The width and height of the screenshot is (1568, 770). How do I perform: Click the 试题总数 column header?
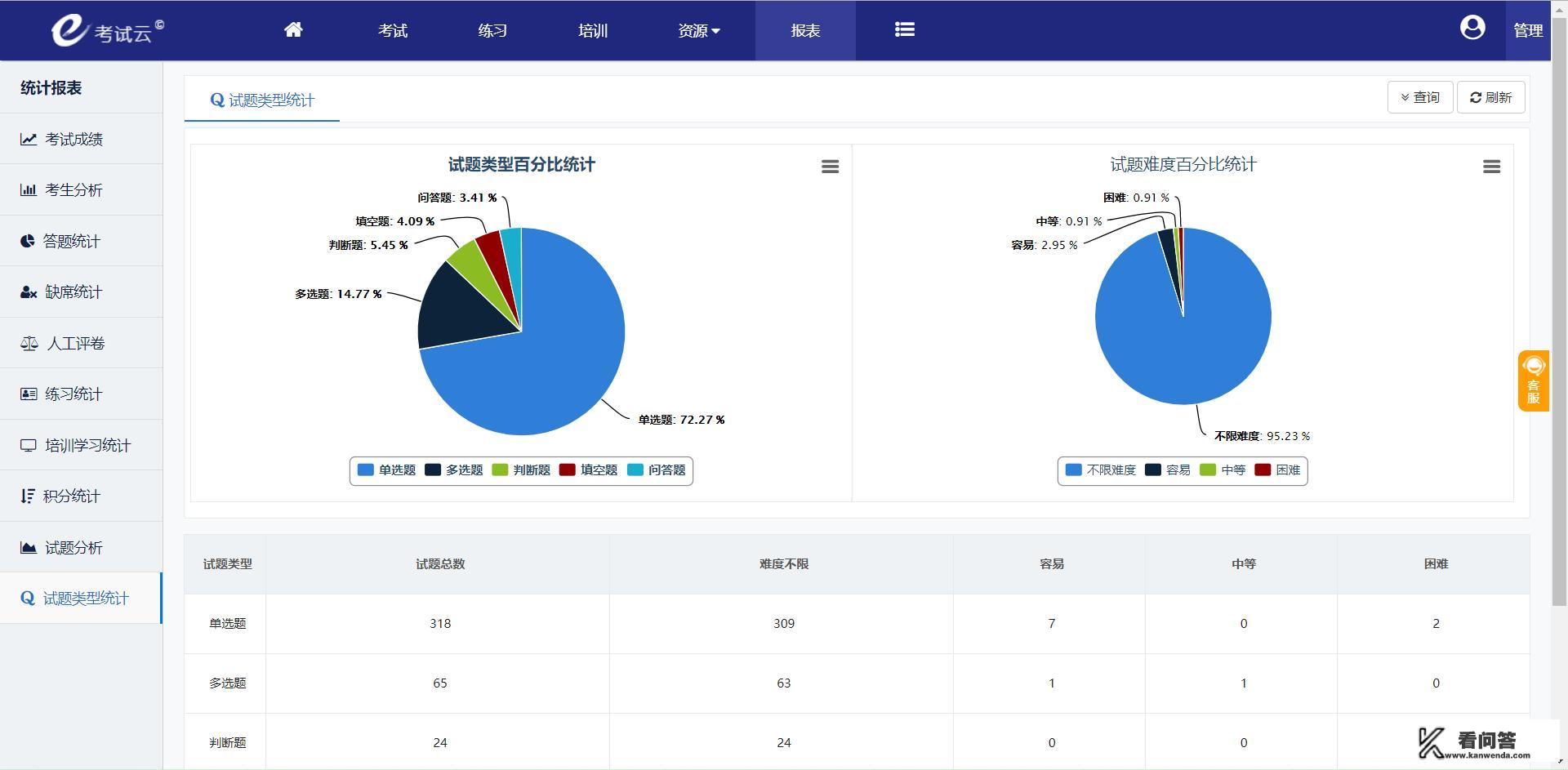coord(439,564)
